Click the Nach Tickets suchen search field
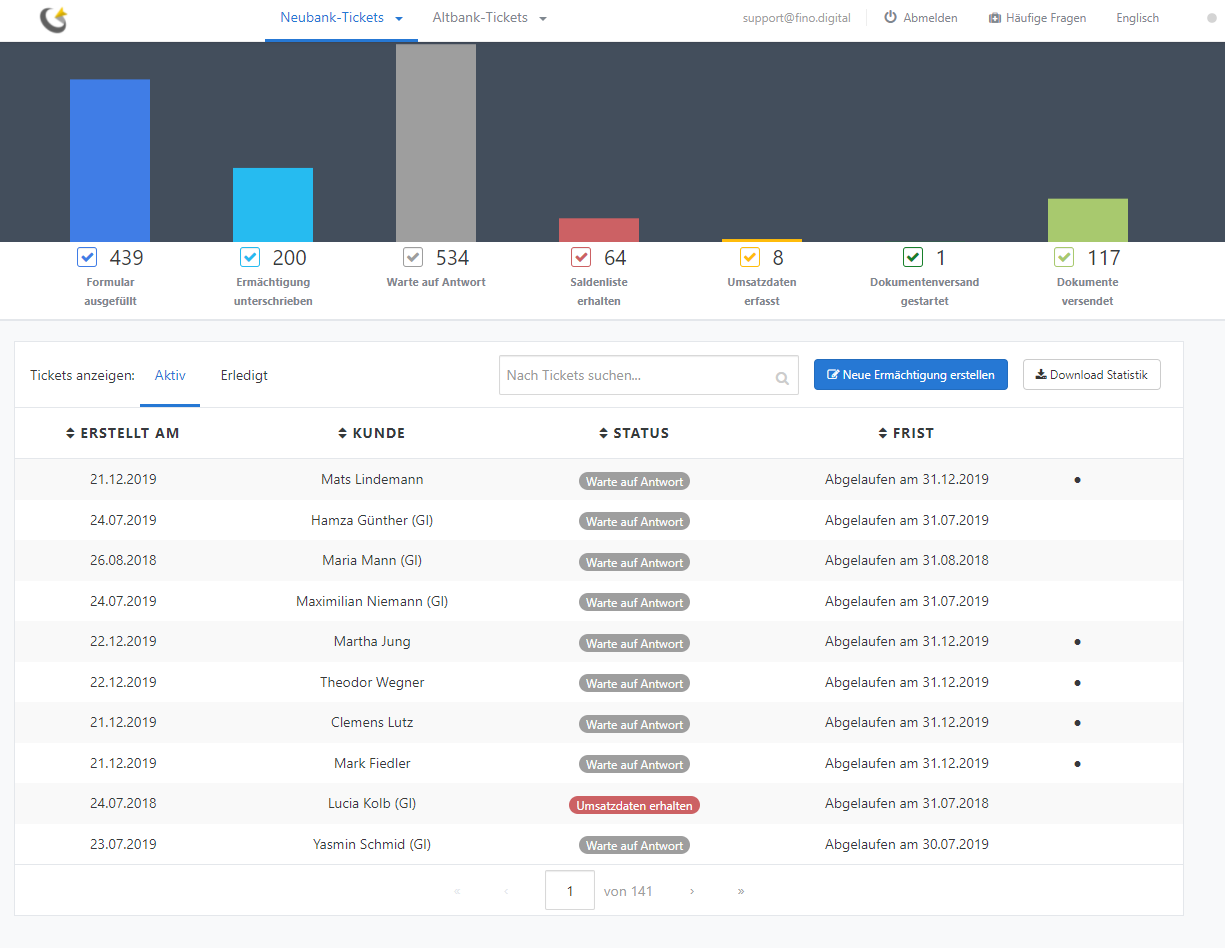This screenshot has height=948, width=1225. pos(635,376)
